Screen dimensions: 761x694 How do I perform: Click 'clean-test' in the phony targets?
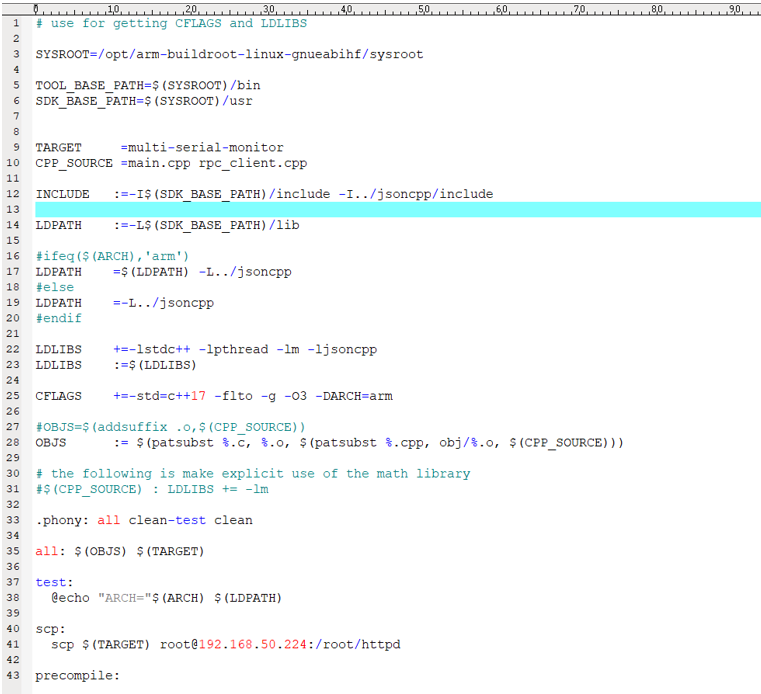[167, 520]
